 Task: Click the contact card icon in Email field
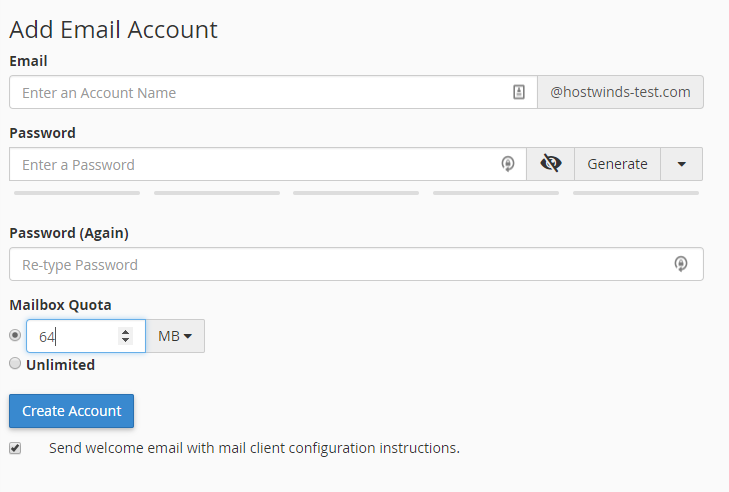(518, 92)
